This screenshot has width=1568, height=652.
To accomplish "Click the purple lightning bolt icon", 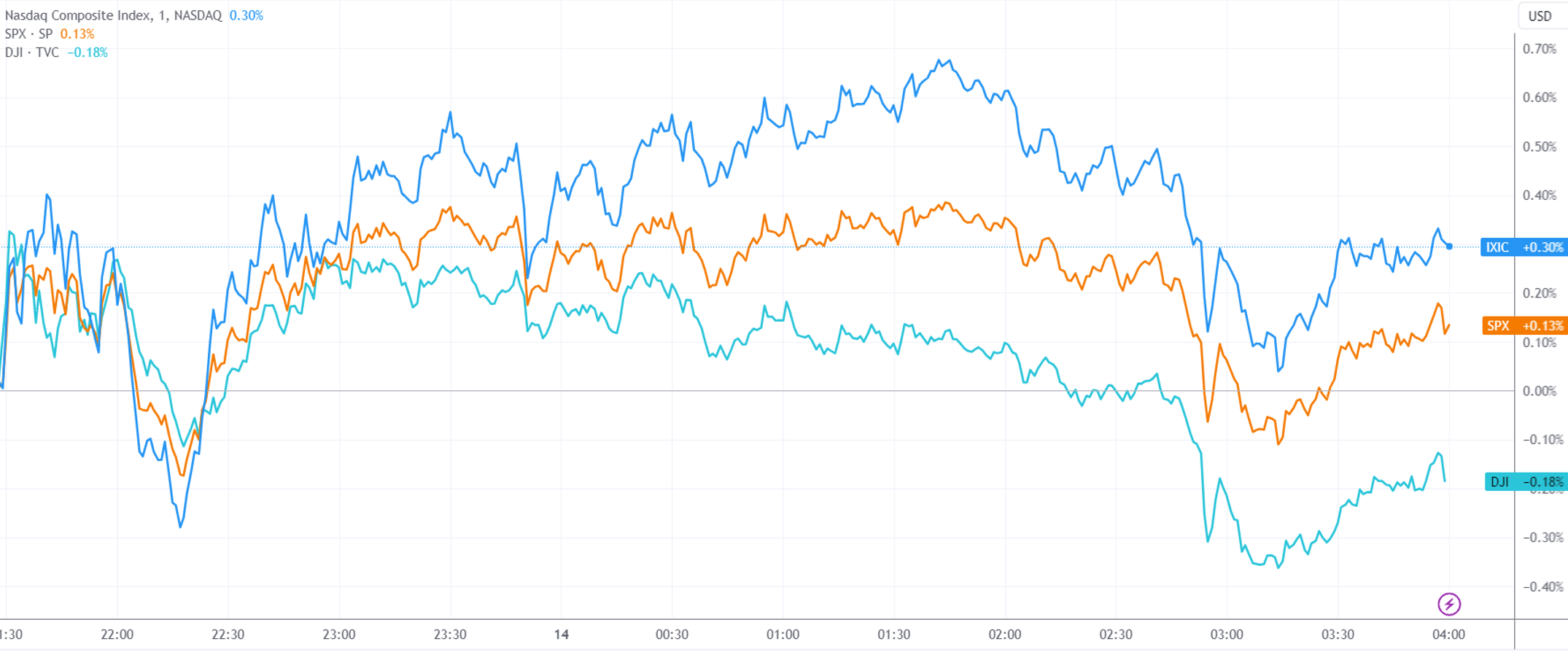I will [1448, 604].
